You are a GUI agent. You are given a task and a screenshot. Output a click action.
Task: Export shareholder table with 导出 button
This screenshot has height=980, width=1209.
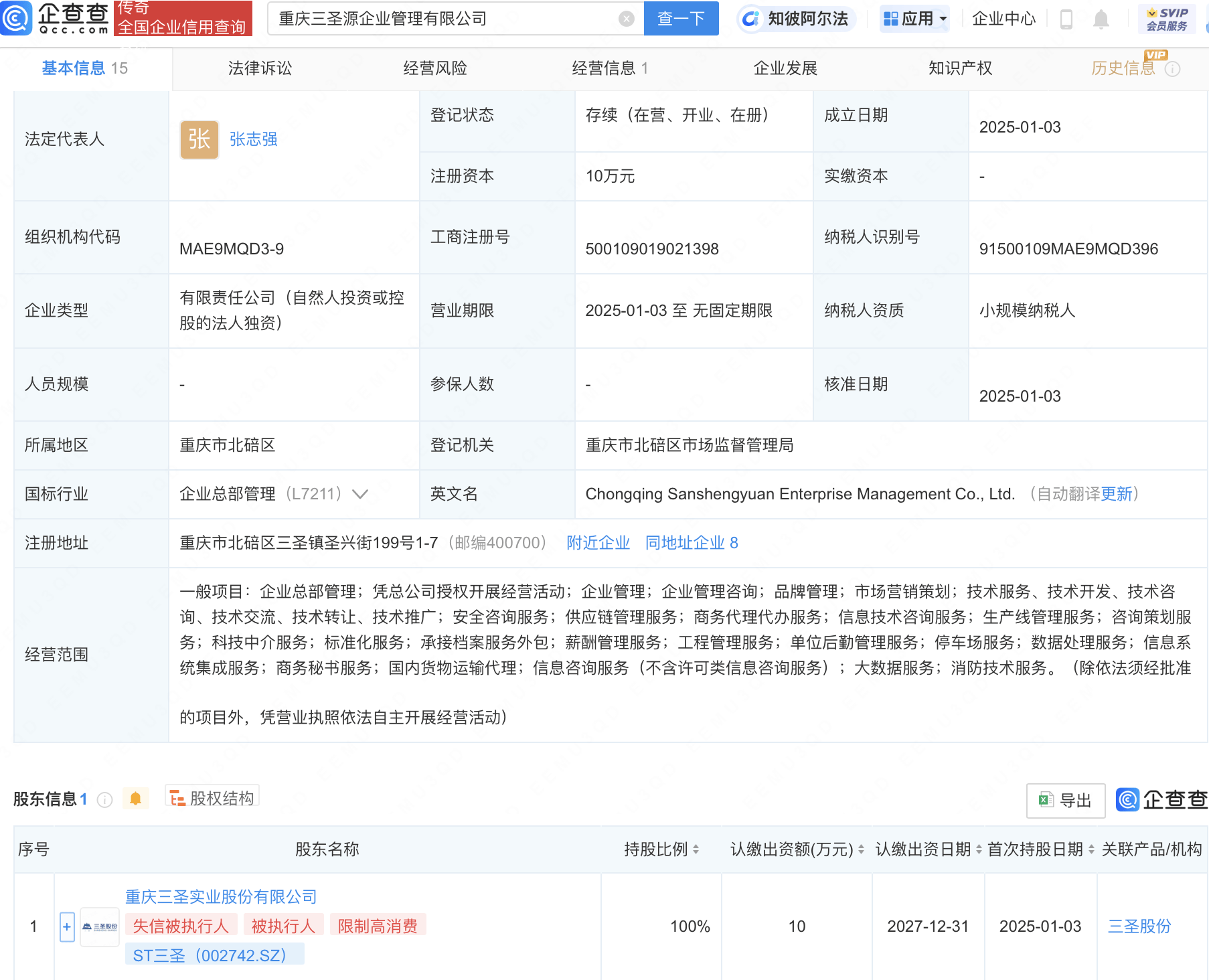[x=1065, y=800]
